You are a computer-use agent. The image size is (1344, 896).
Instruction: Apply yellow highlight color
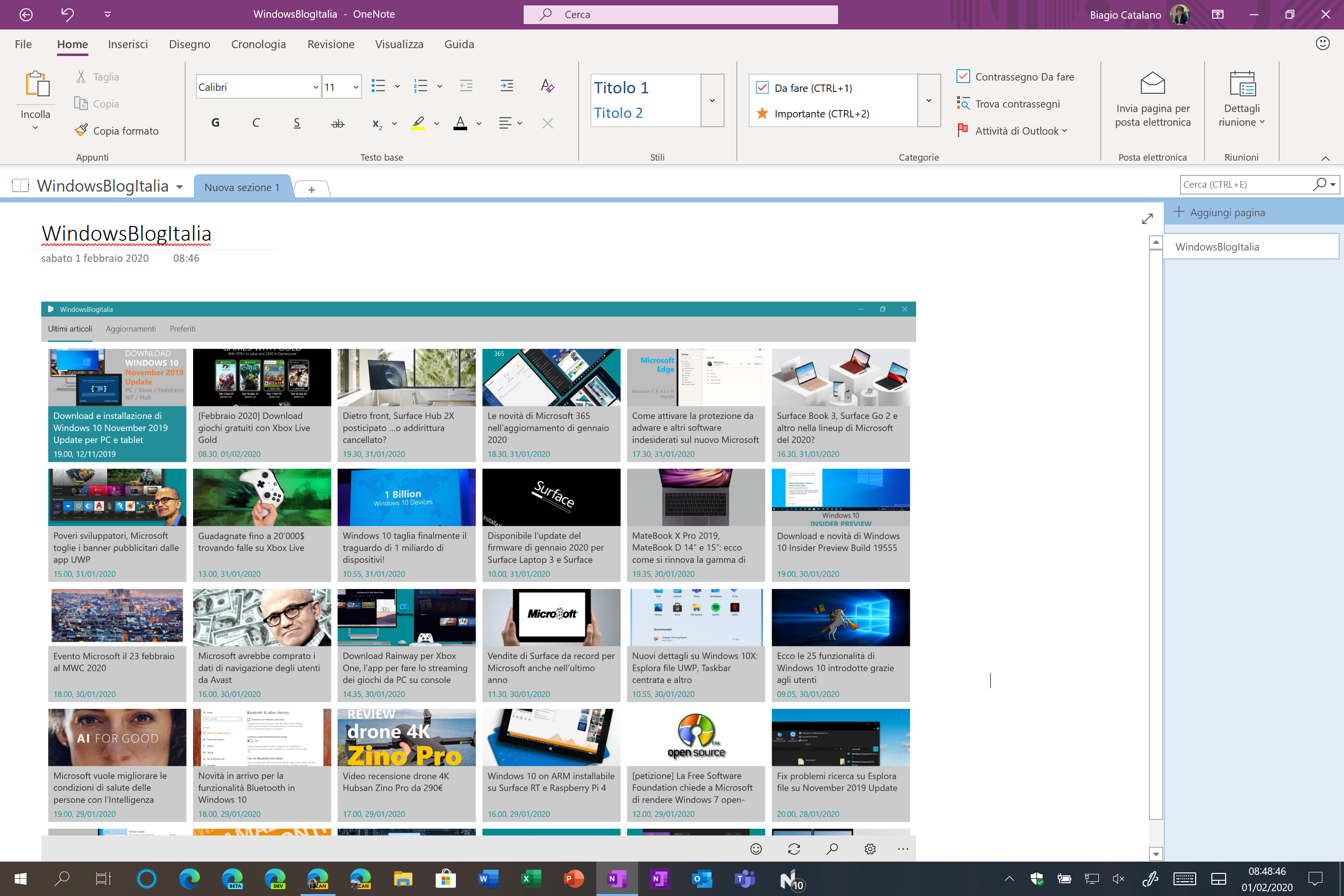(419, 123)
